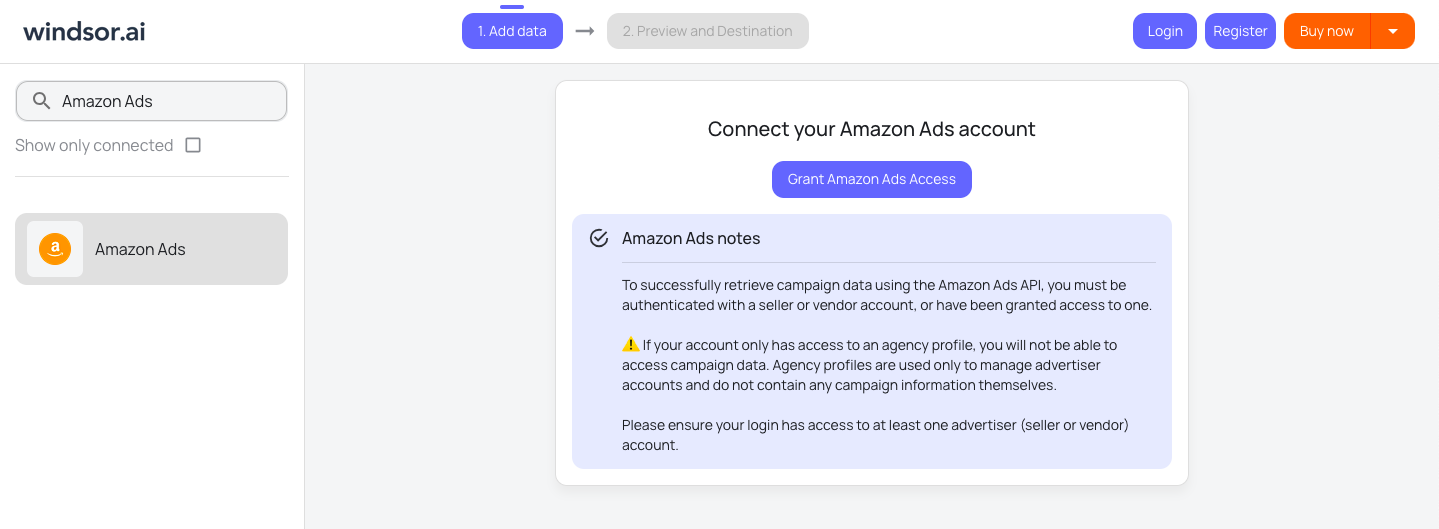Click the windsor.ai logo
1439x529 pixels.
click(84, 31)
